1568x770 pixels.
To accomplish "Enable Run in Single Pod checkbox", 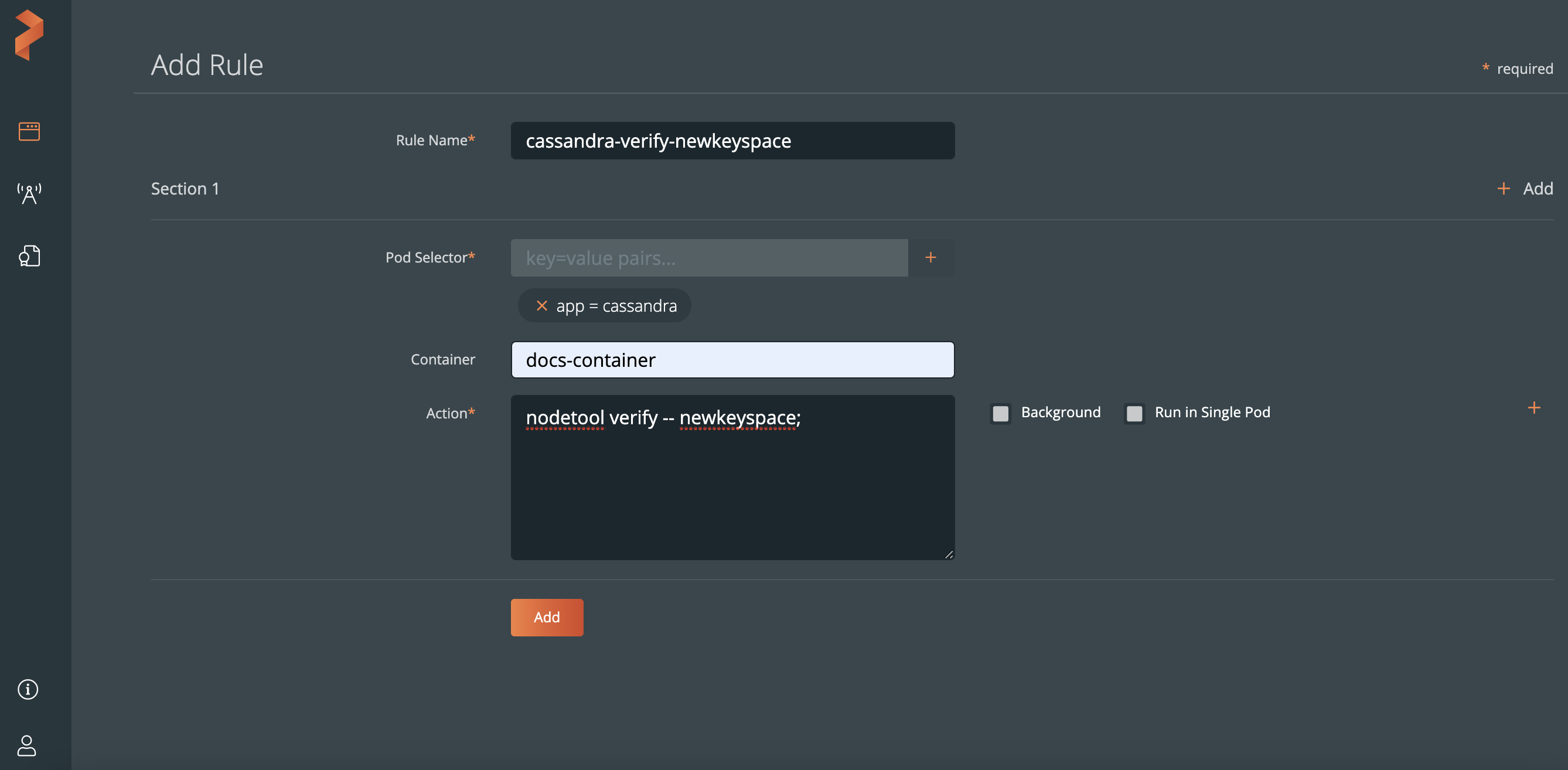I will pos(1134,413).
